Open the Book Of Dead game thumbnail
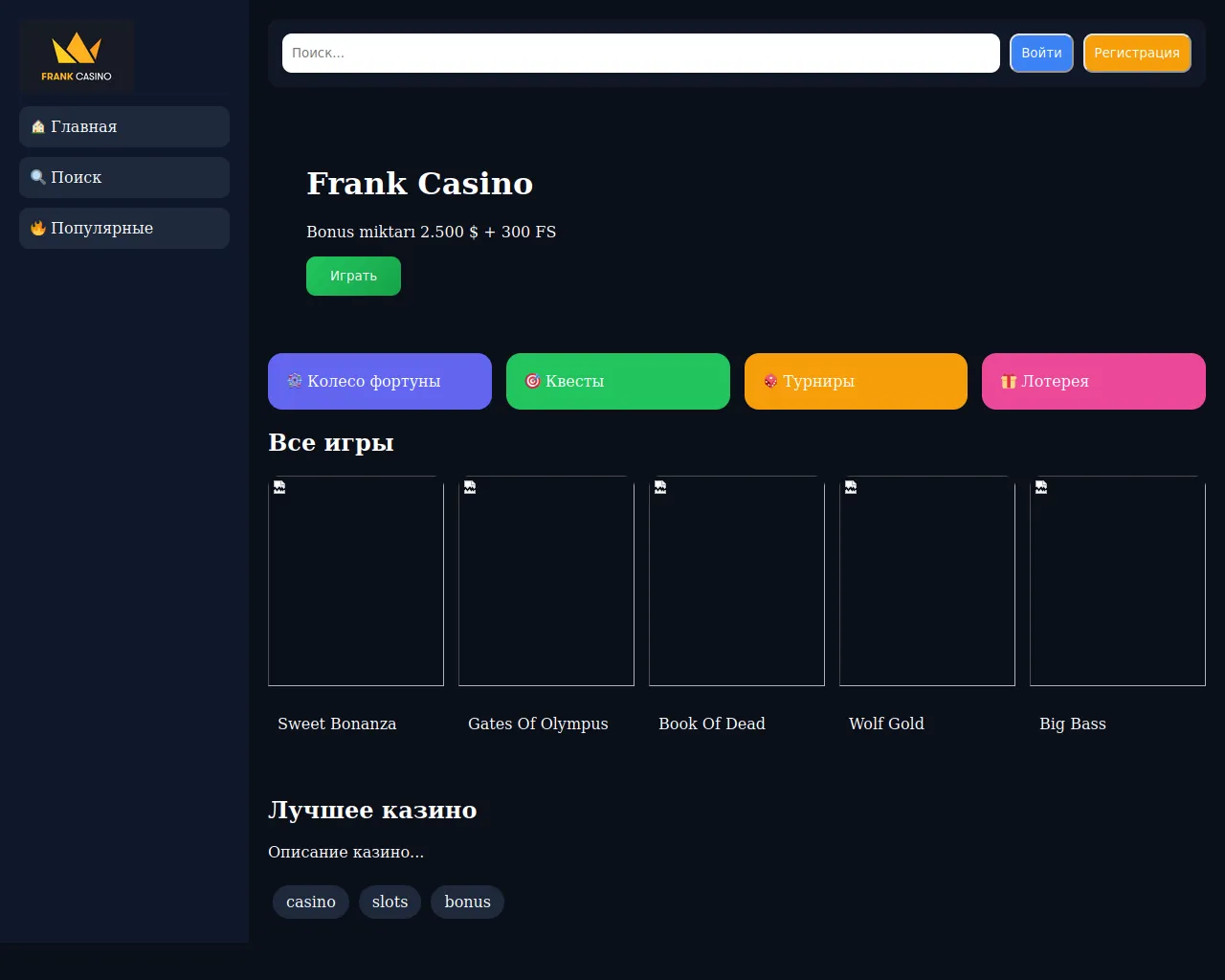Viewport: 1225px width, 980px height. 737,581
